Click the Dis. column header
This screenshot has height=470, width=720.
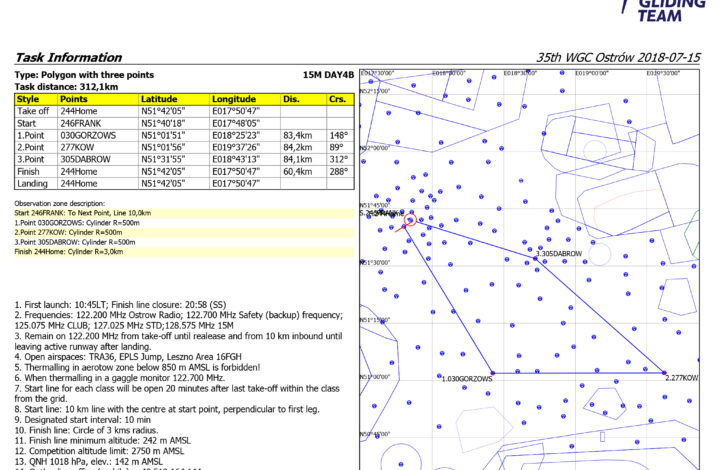(x=292, y=100)
